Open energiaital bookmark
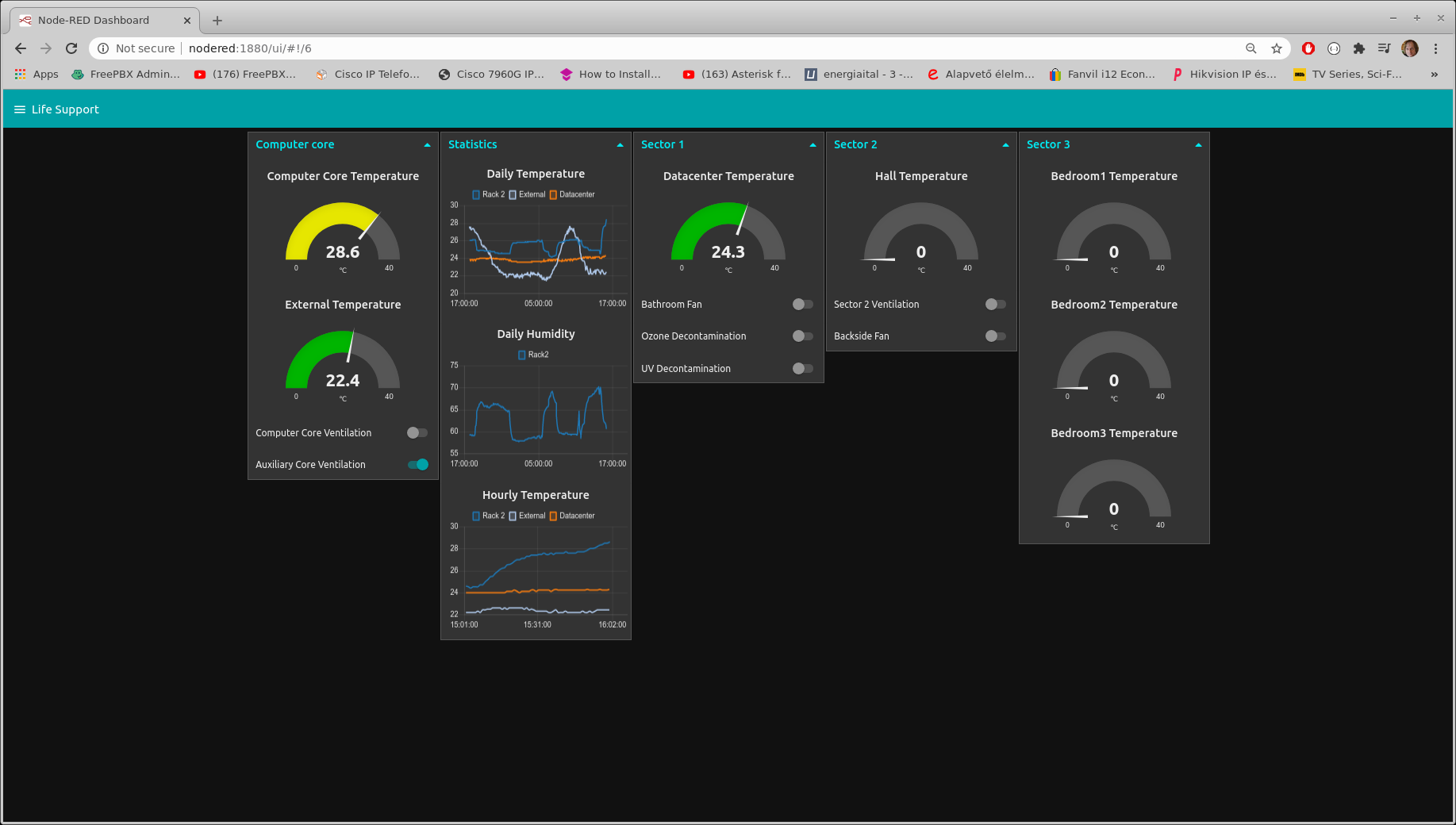Viewport: 1456px width, 825px height. (859, 74)
